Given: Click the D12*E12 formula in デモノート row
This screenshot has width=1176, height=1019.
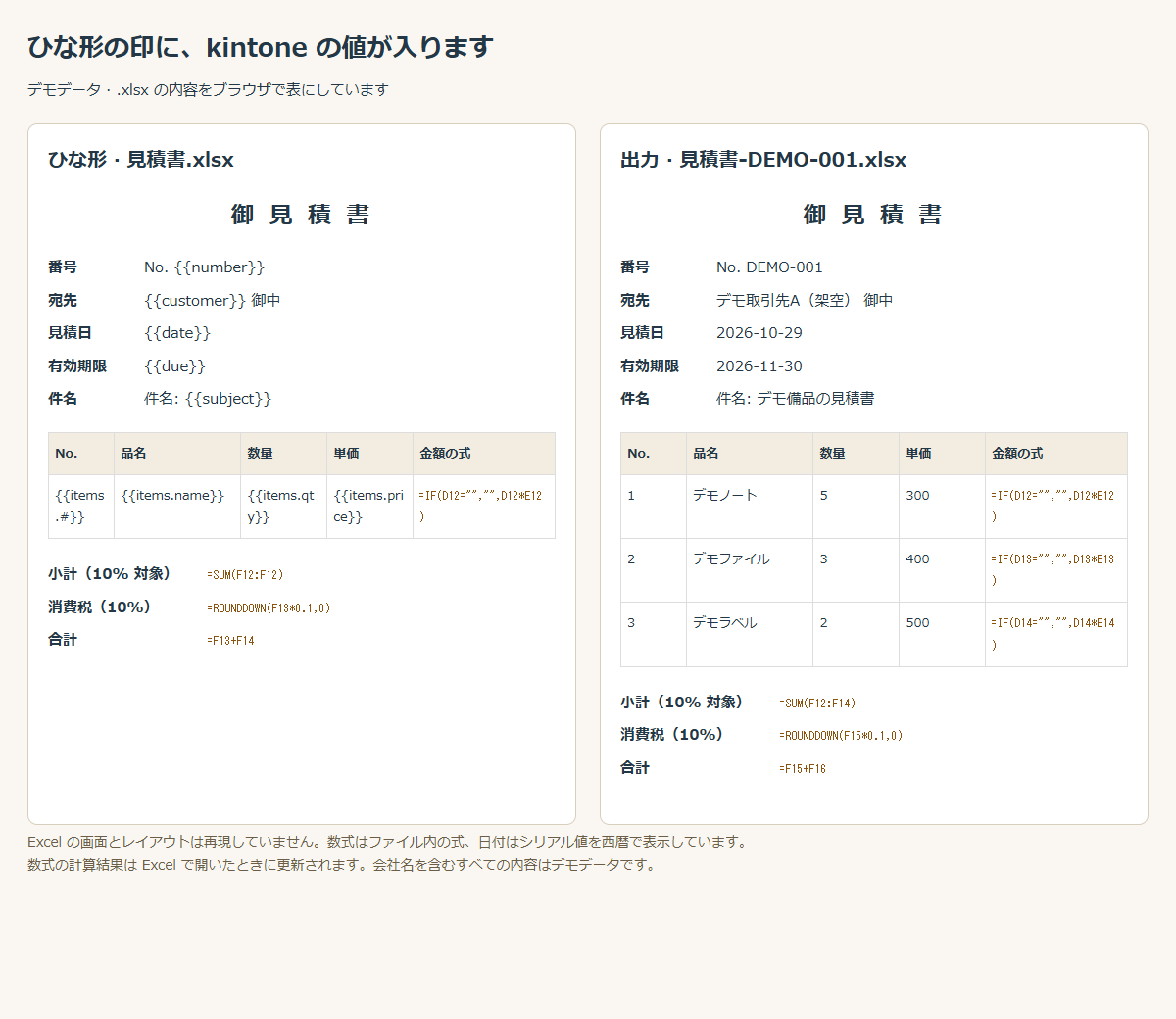Looking at the screenshot, I should [1056, 507].
